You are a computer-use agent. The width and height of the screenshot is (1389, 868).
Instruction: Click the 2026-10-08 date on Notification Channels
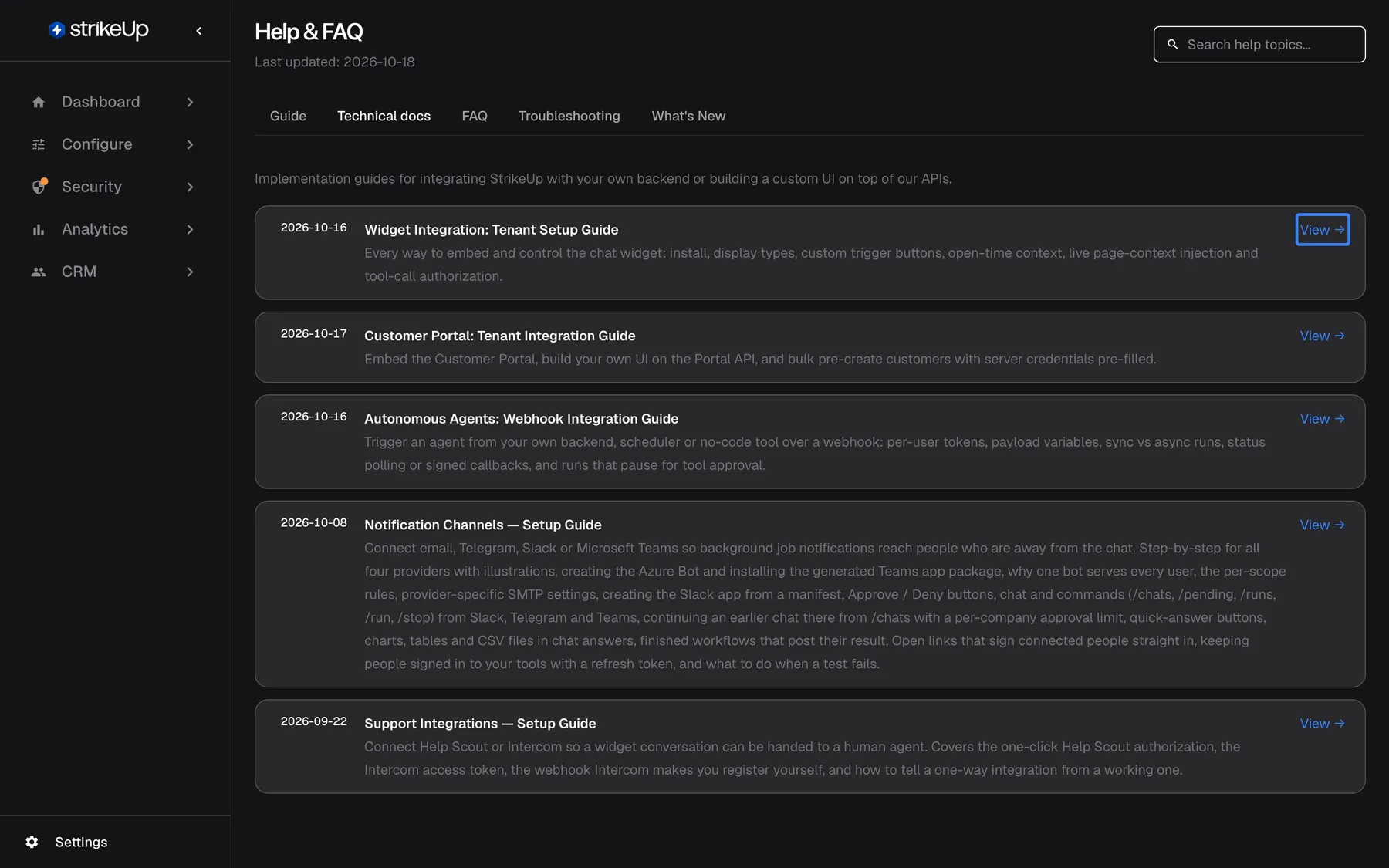[x=314, y=522]
